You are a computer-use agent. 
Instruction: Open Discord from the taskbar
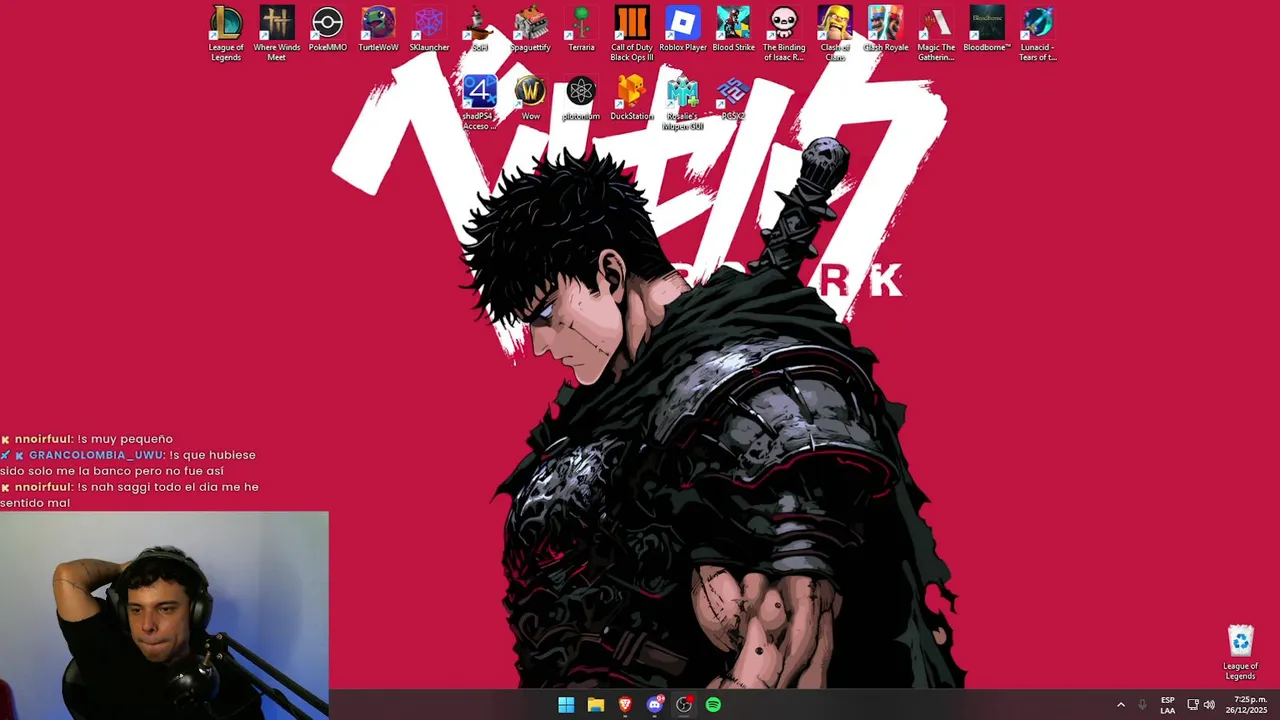pos(655,705)
